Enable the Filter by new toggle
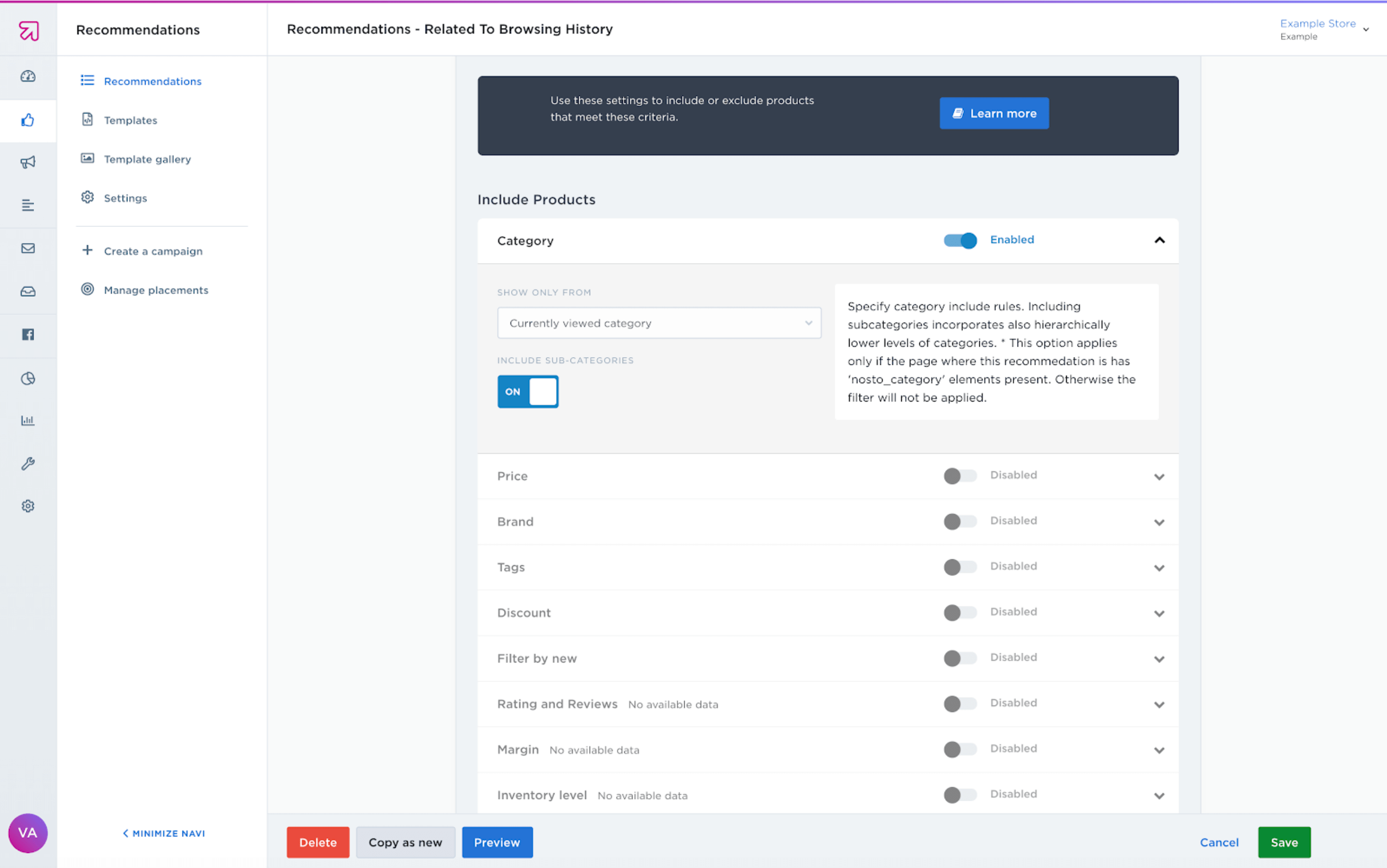Screen dimensions: 1387x868 point(960,658)
